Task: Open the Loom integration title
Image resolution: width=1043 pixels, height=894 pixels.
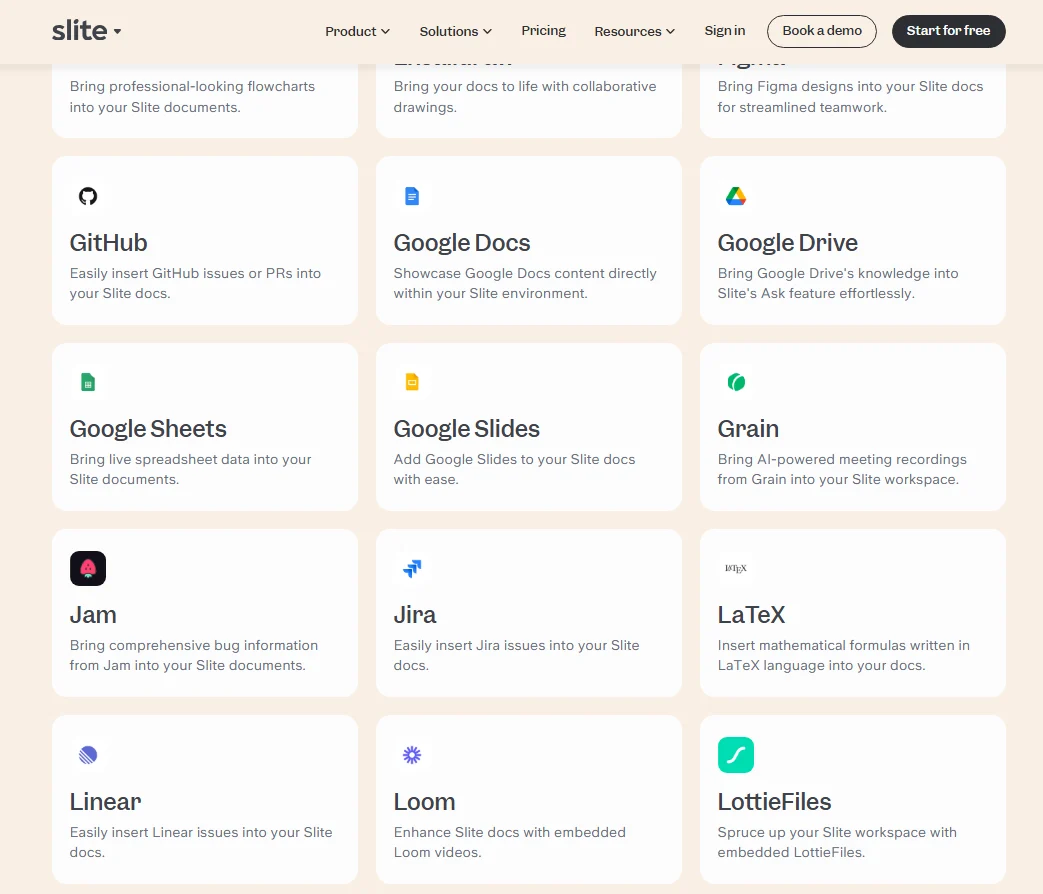Action: pos(424,802)
